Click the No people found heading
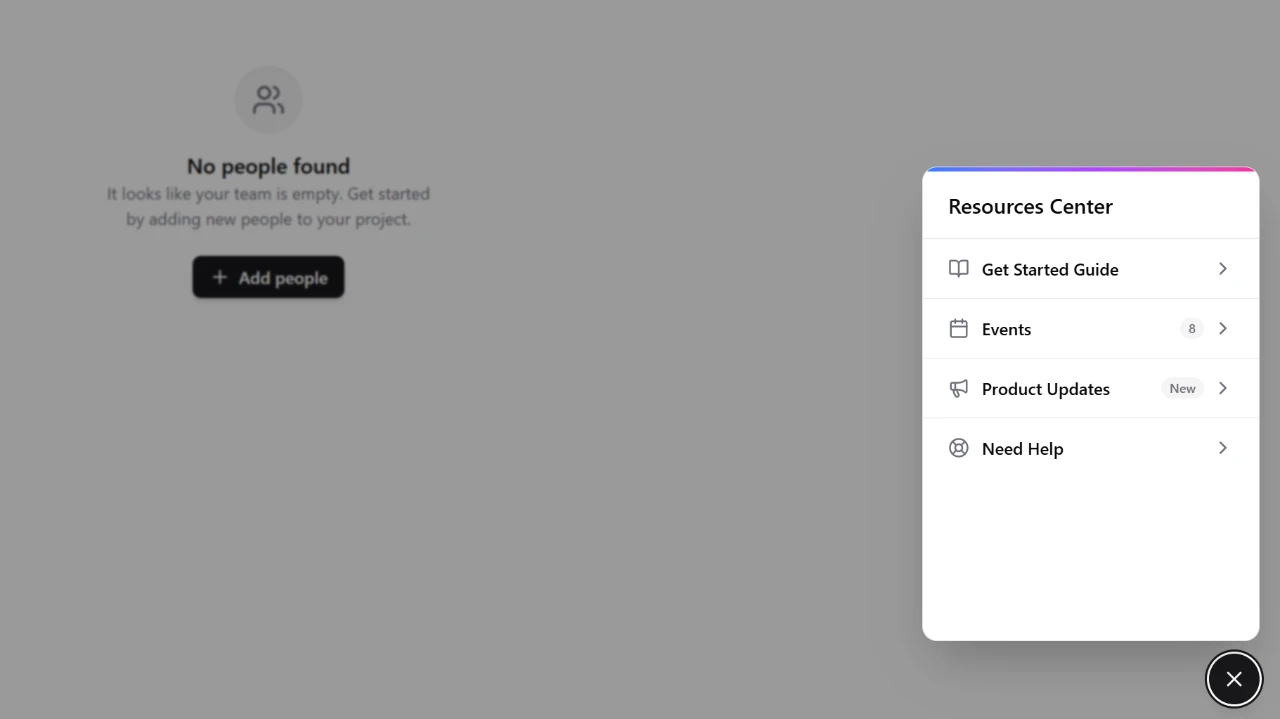 tap(268, 166)
